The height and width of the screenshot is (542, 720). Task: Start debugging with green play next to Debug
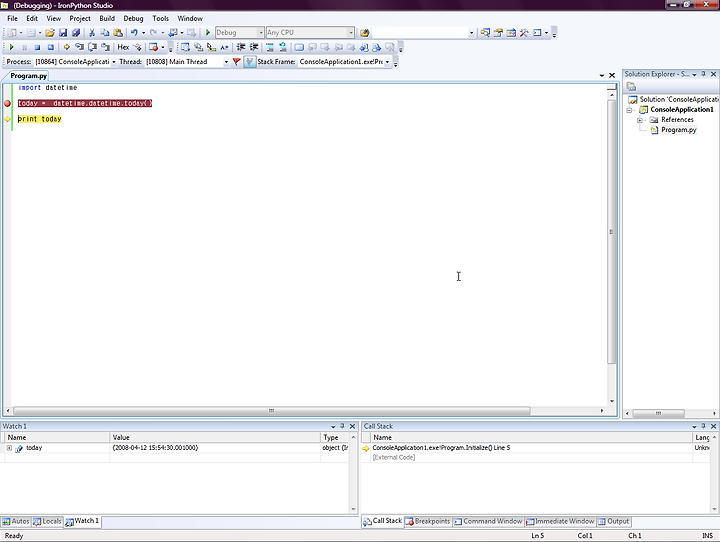[208, 33]
